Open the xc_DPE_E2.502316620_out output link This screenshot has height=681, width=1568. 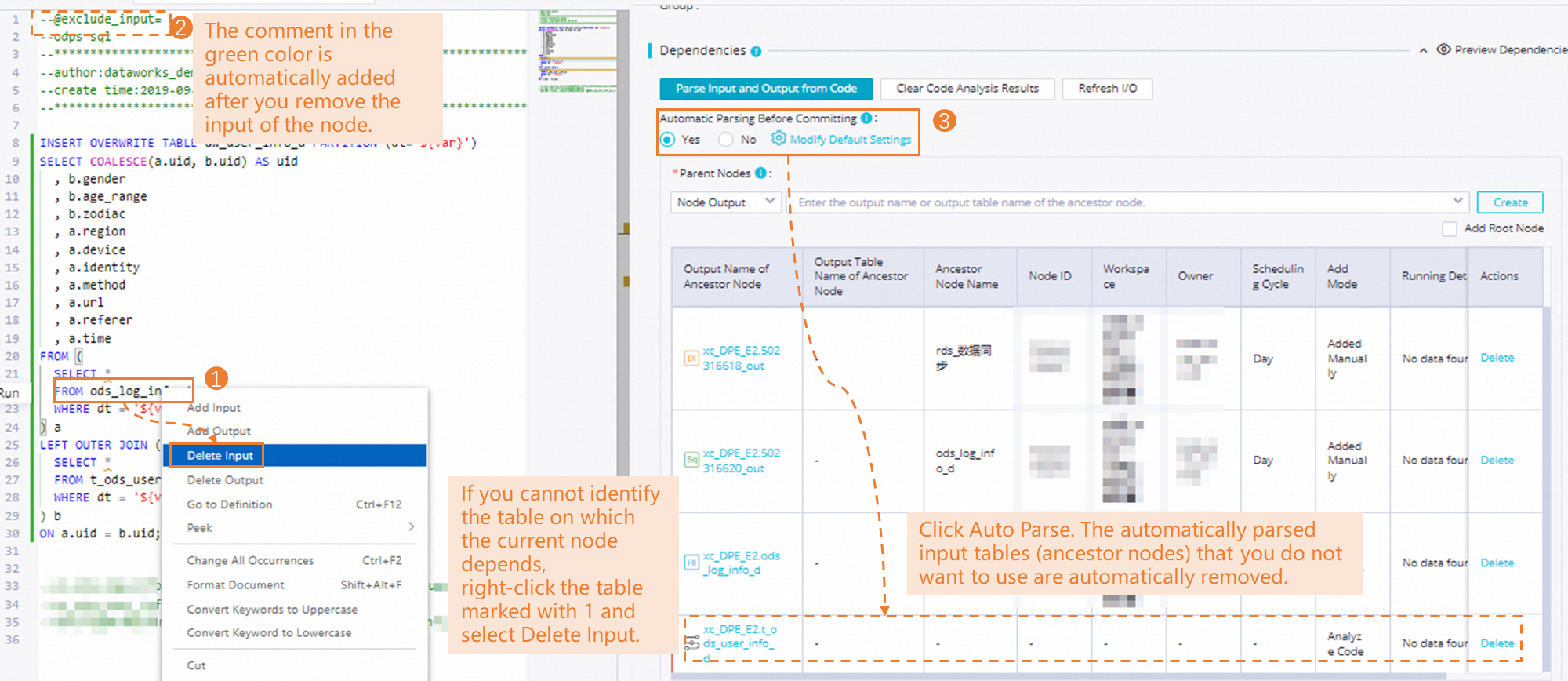click(741, 461)
